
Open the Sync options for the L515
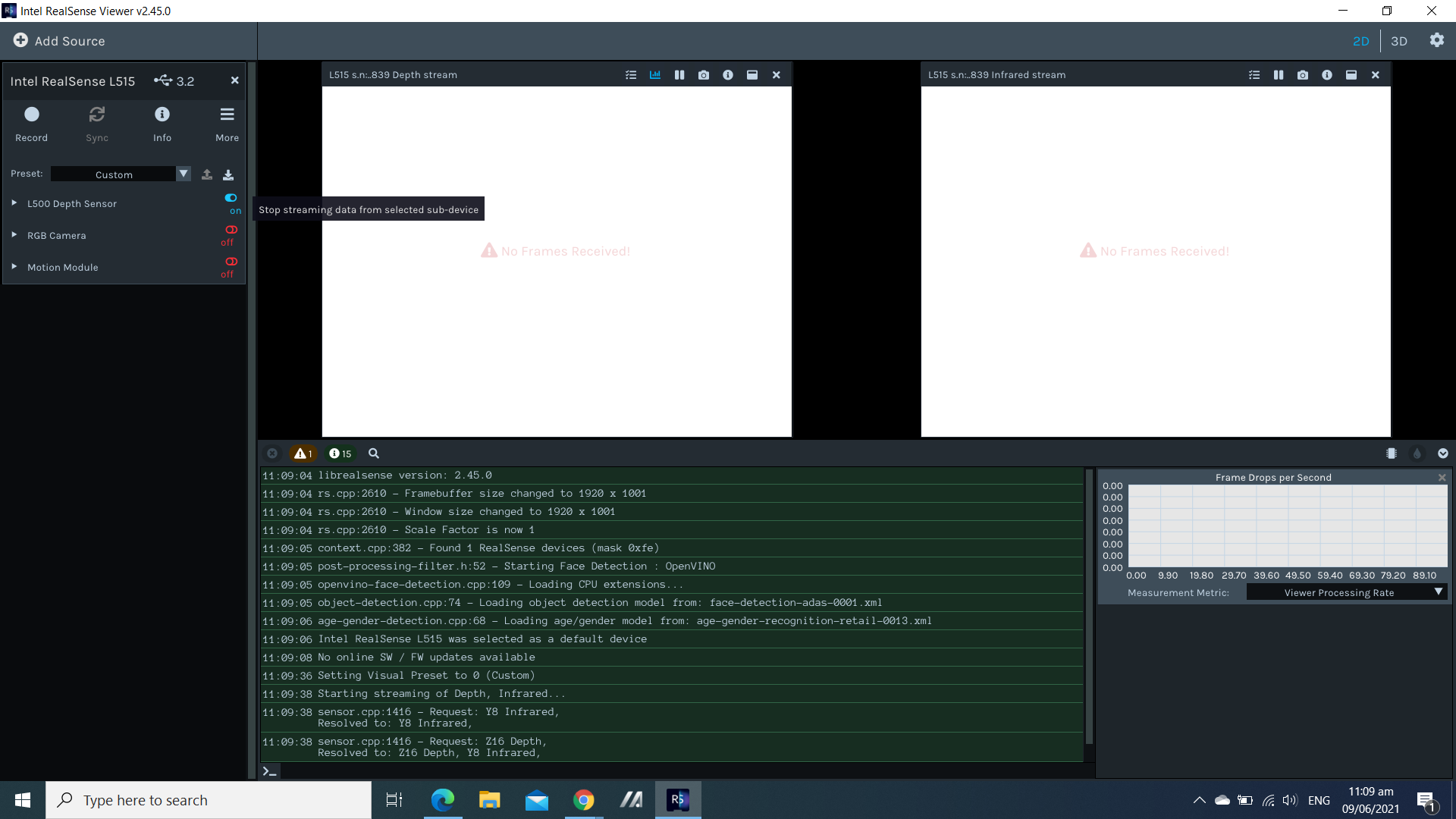96,121
